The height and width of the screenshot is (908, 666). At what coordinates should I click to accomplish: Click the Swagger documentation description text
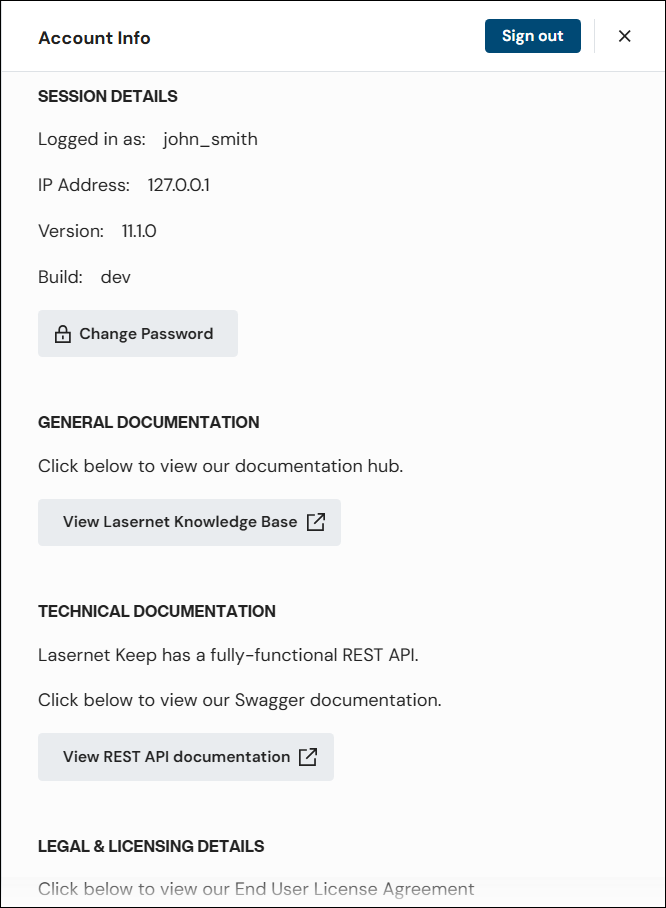[240, 700]
